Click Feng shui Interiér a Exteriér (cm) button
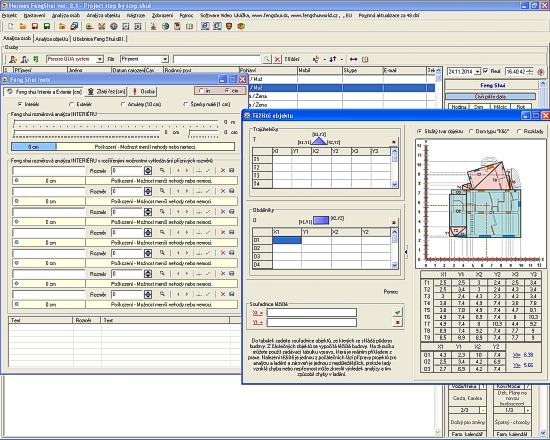This screenshot has width=550, height=440. [44, 92]
